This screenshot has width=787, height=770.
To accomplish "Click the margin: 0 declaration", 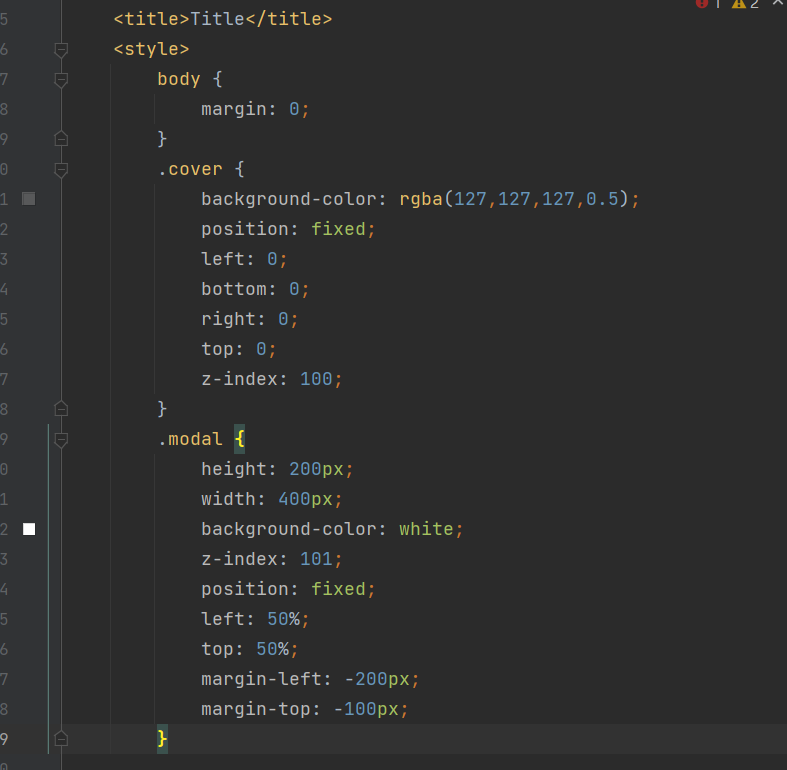I will tap(255, 109).
